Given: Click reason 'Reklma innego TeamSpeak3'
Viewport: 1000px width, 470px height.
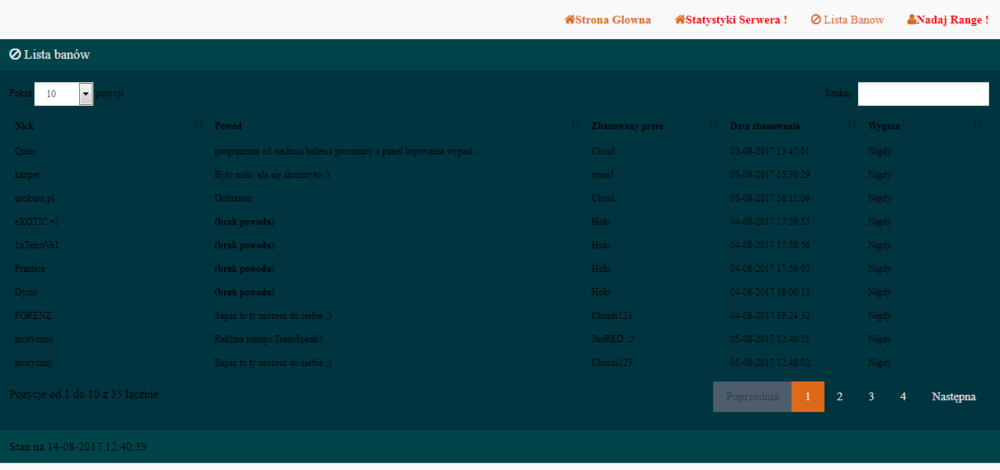Looking at the screenshot, I should click(x=268, y=339).
